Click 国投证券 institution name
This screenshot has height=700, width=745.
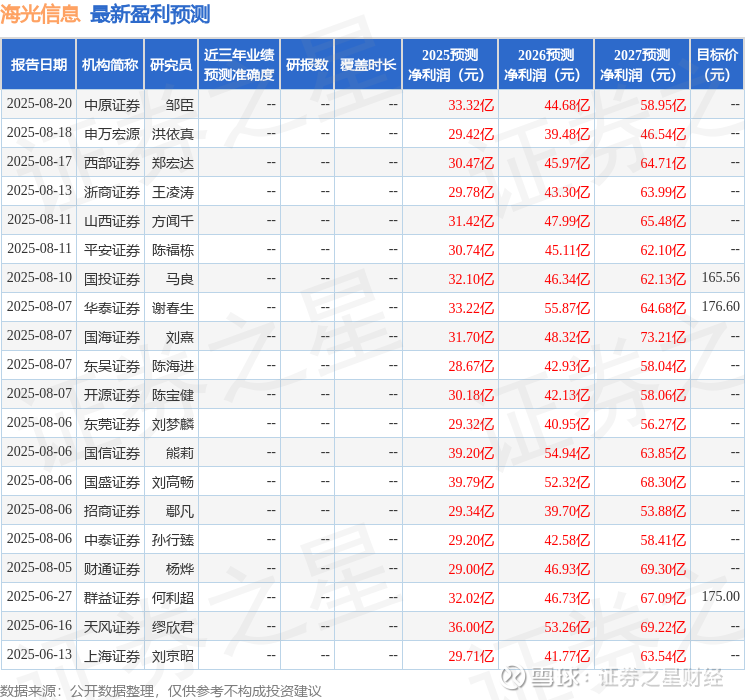(x=112, y=279)
